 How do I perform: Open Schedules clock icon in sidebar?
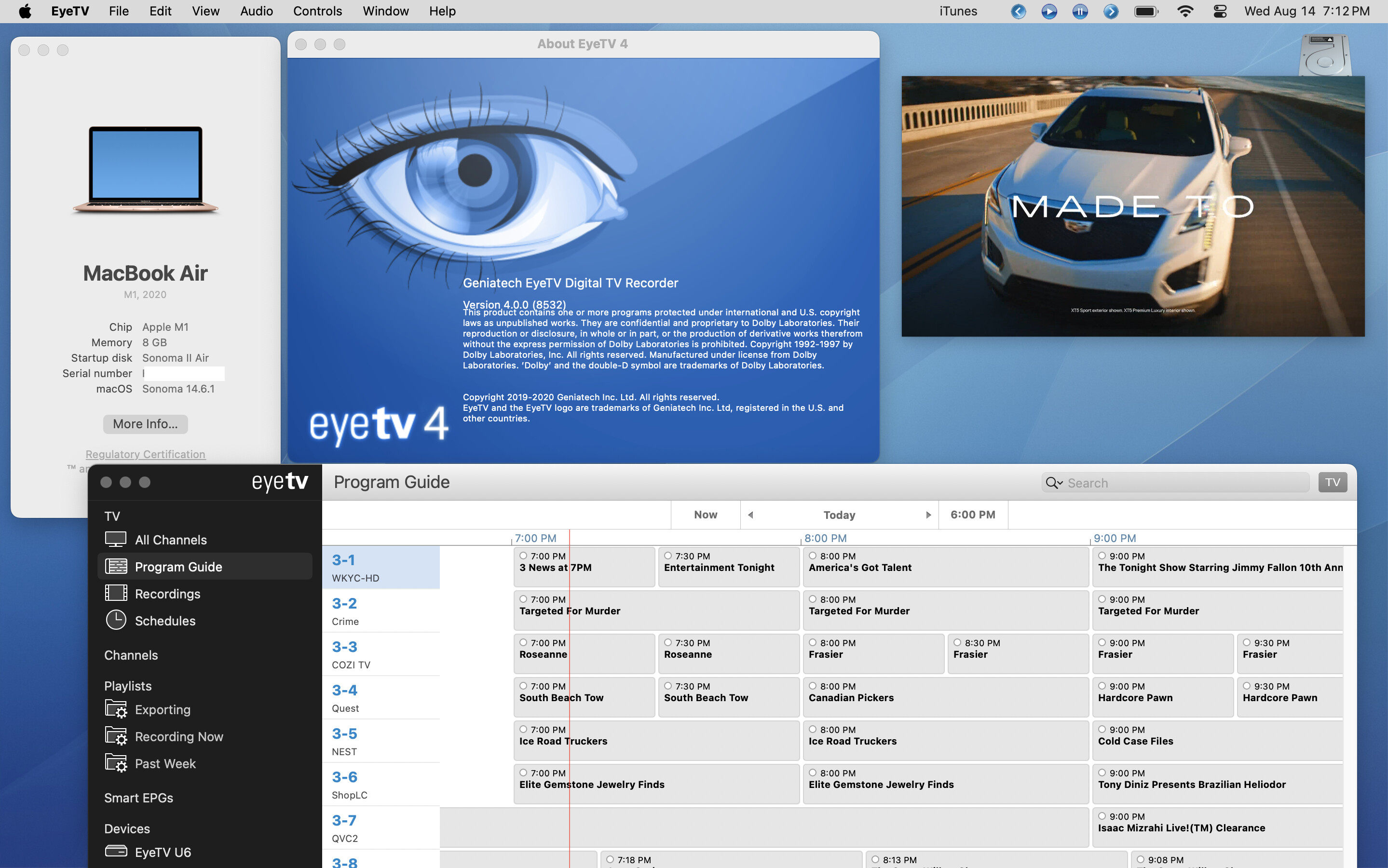pos(115,620)
